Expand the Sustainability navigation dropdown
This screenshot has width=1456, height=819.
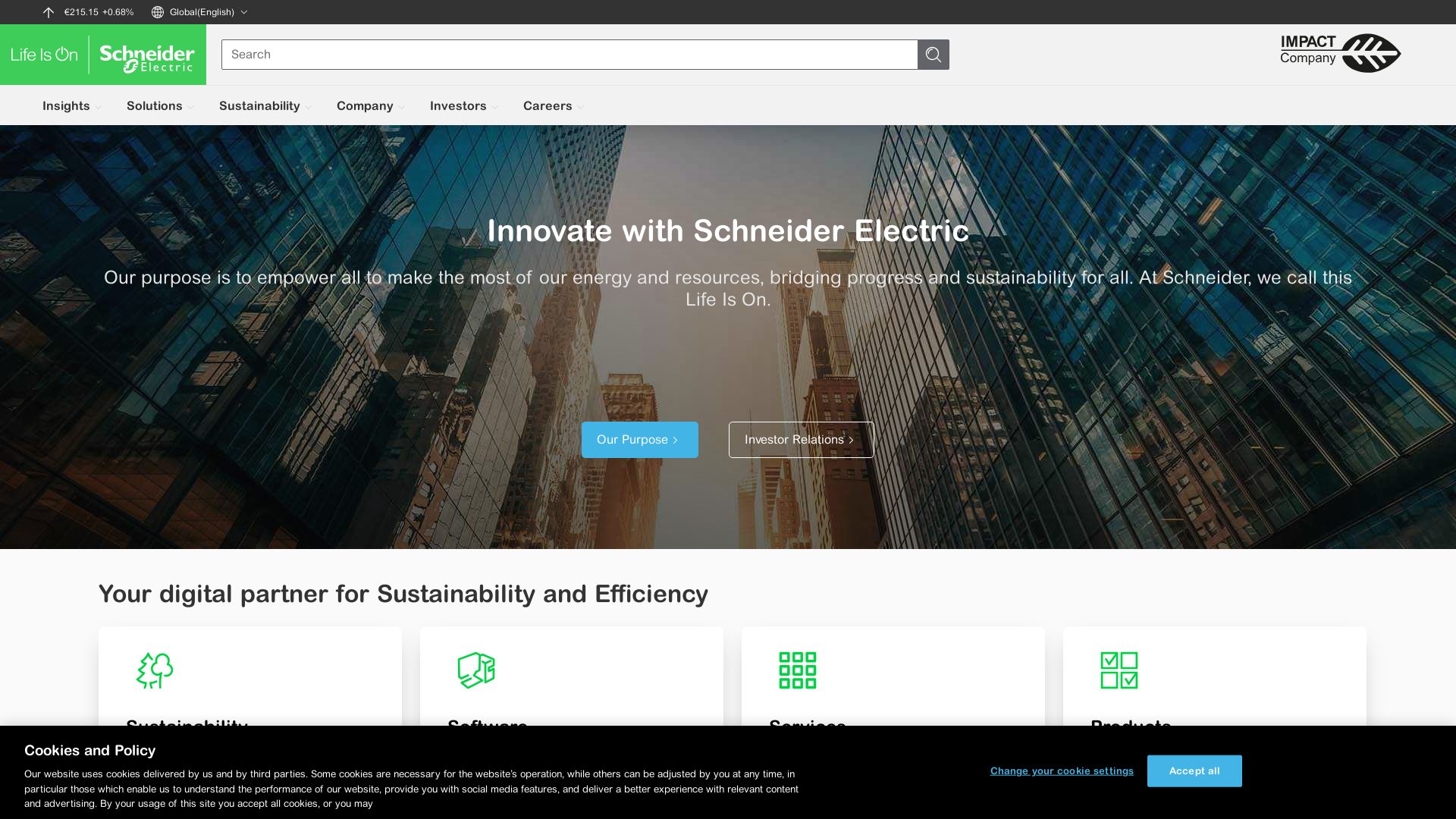point(265,105)
